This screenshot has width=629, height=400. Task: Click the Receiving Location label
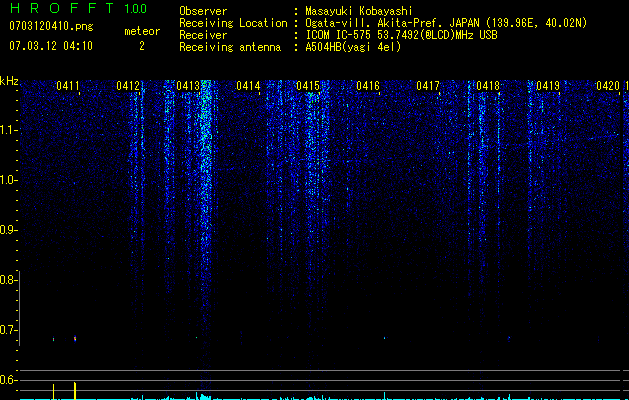point(233,23)
